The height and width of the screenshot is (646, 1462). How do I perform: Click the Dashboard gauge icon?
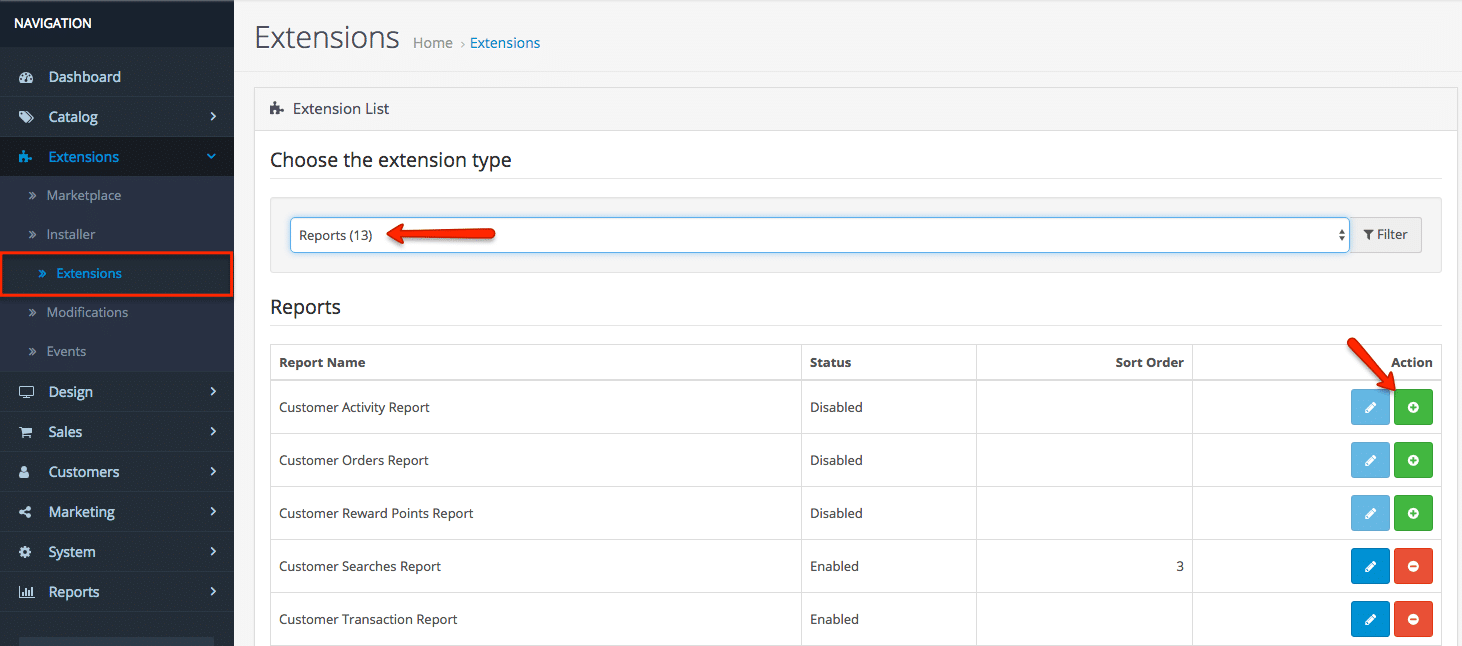tap(26, 77)
